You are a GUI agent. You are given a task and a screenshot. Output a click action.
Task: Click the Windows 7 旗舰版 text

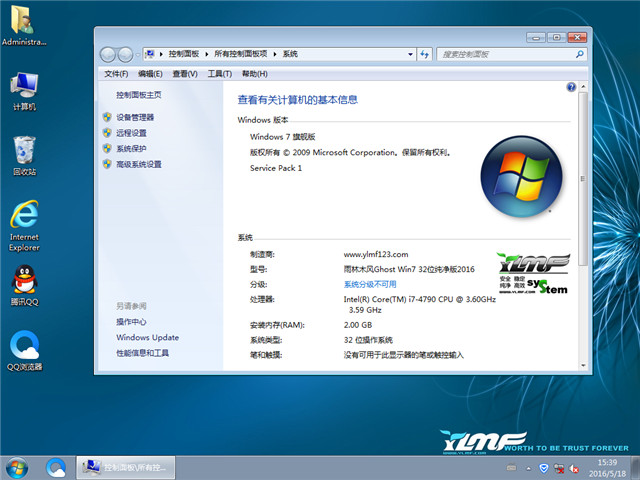282,137
